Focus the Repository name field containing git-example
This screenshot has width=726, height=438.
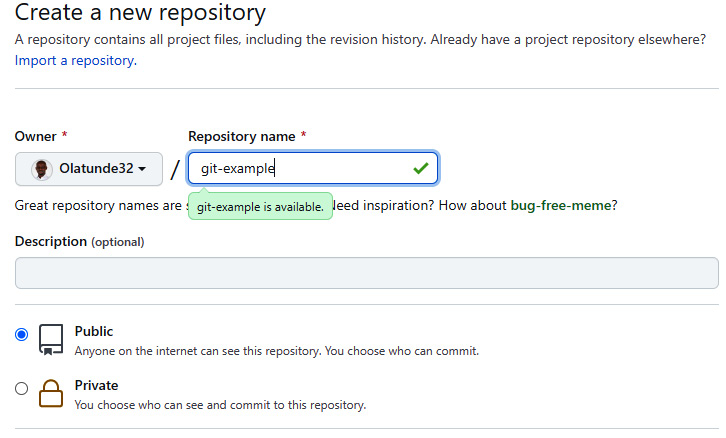300,169
